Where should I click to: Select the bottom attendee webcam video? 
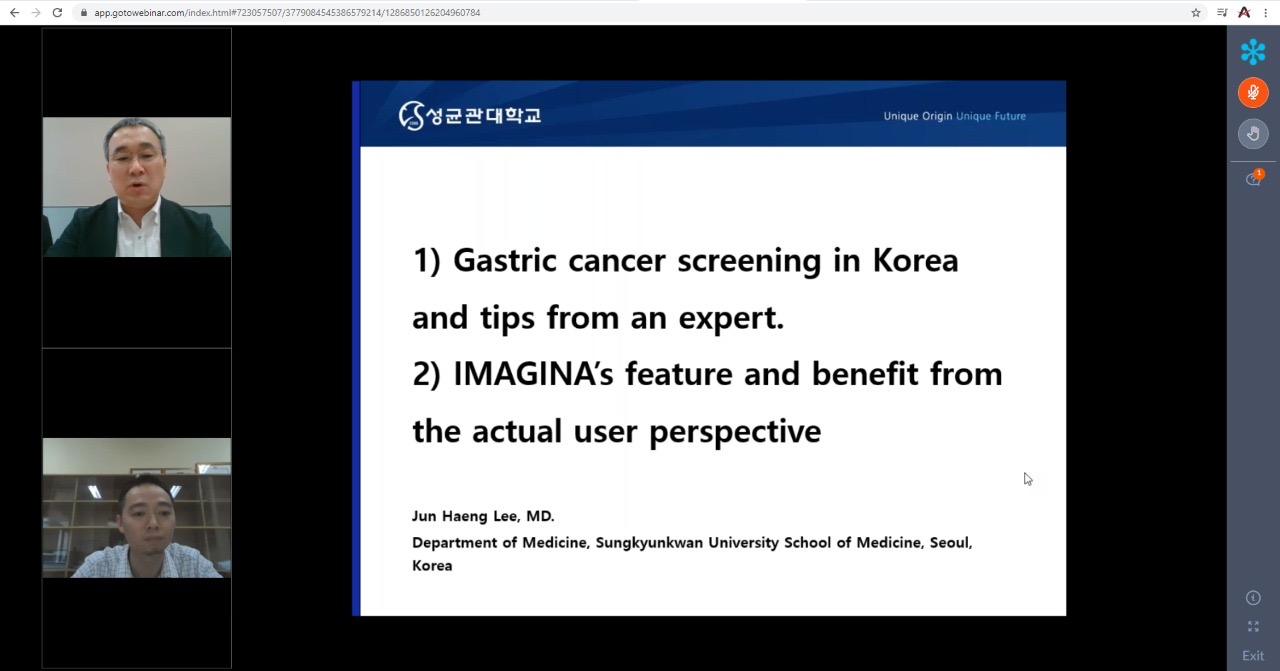[137, 508]
